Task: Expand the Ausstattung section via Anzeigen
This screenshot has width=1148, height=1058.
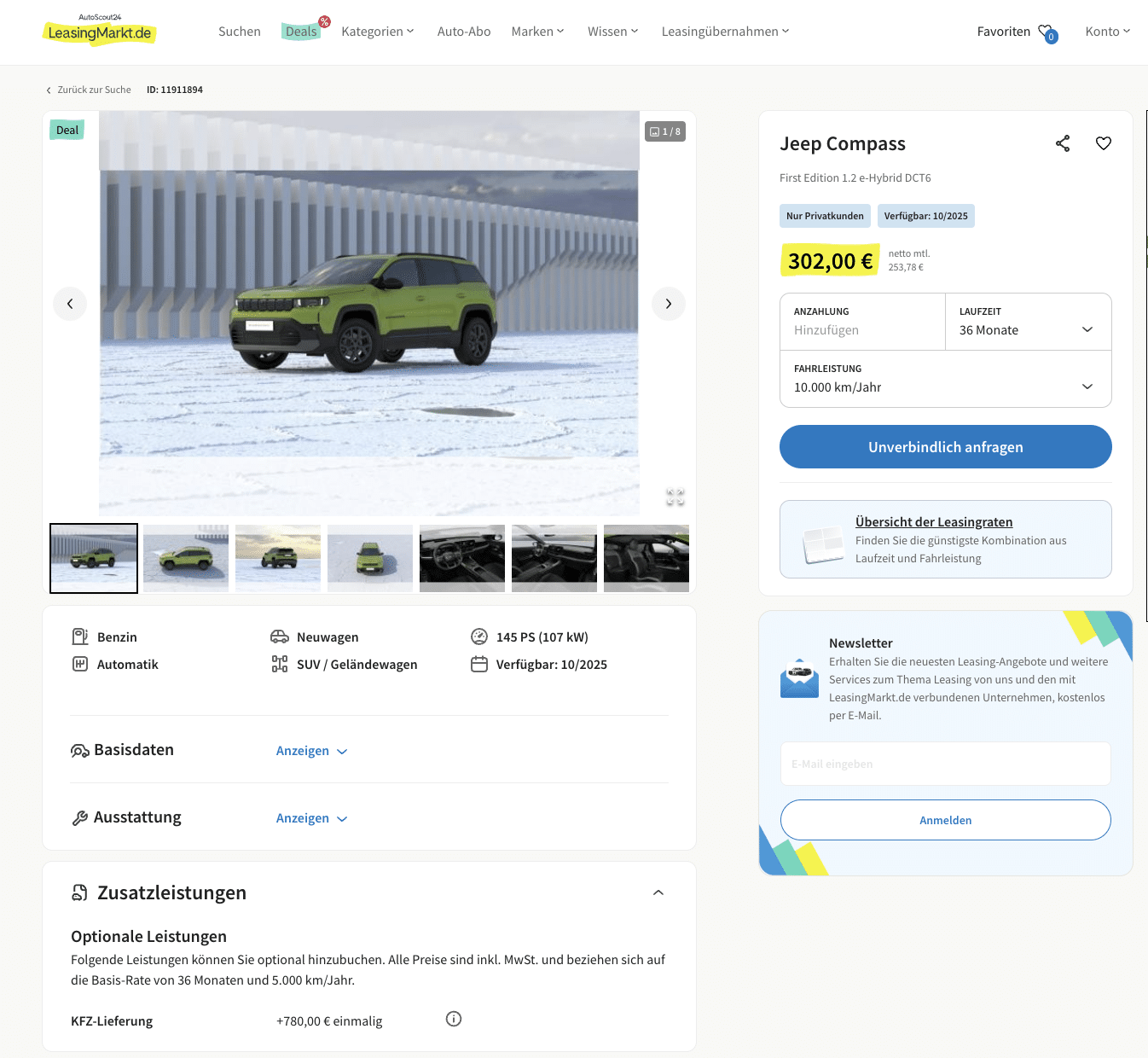Action: pos(312,818)
